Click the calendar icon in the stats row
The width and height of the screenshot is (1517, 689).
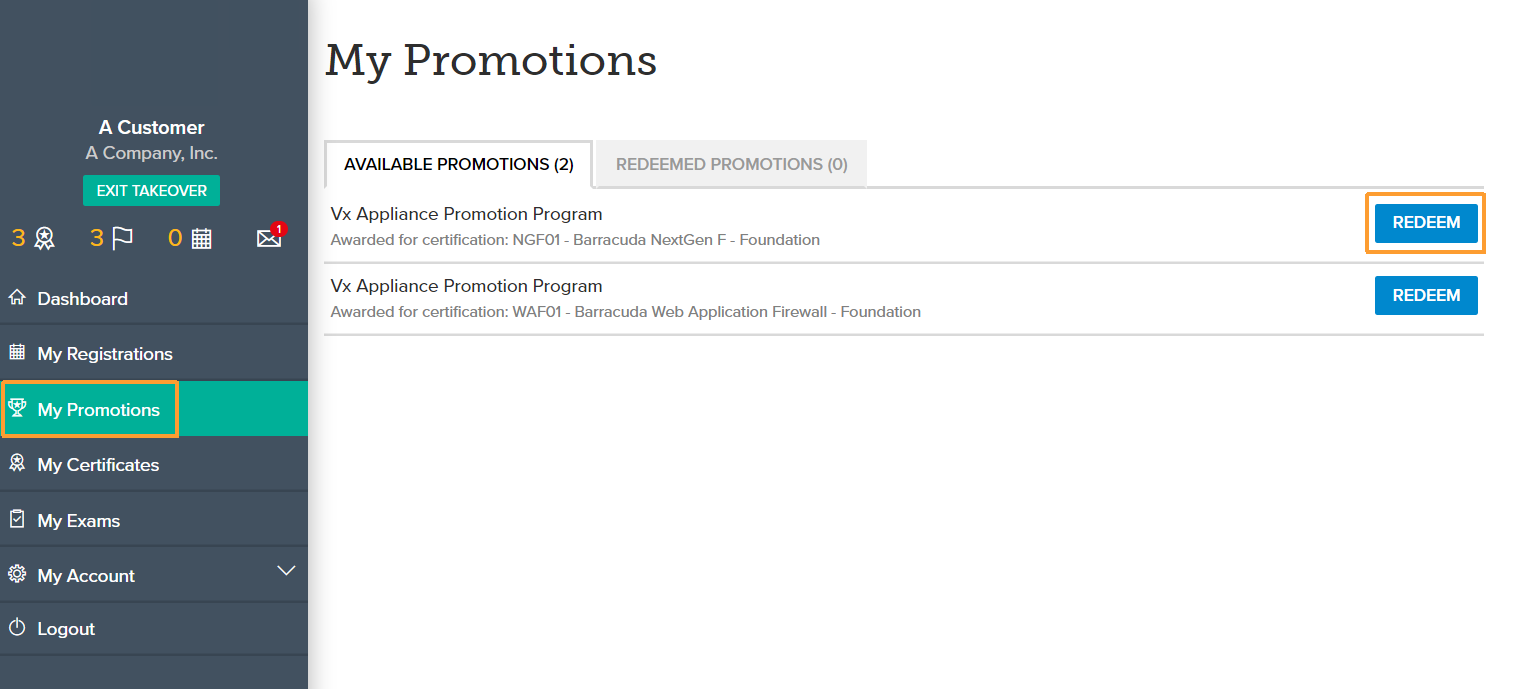coord(202,238)
